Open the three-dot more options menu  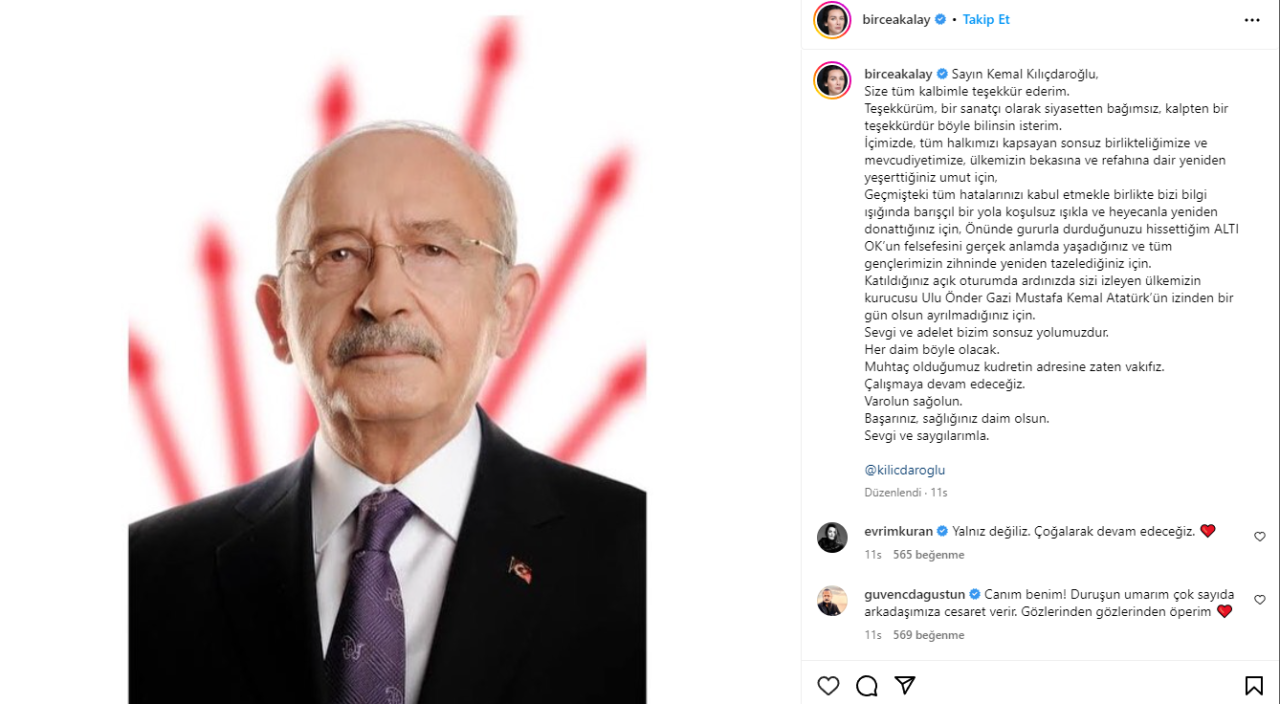click(x=1252, y=20)
